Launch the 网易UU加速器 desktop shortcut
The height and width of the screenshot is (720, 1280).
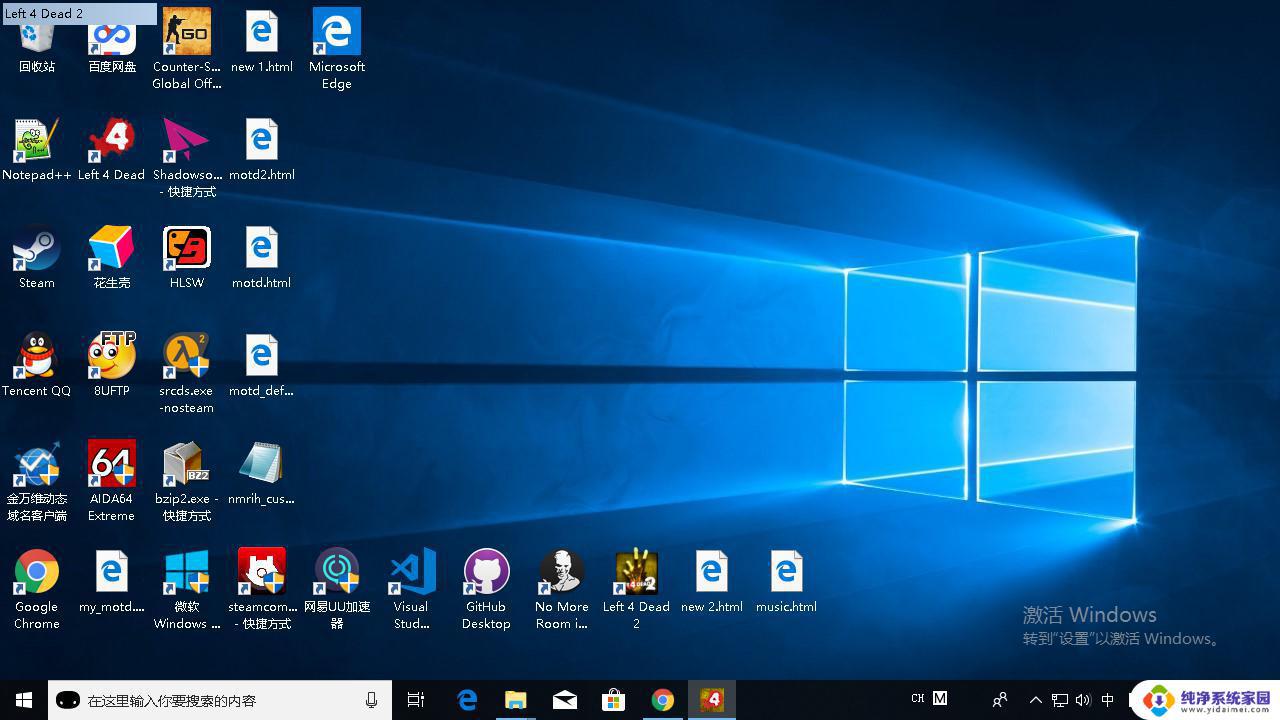click(x=337, y=589)
